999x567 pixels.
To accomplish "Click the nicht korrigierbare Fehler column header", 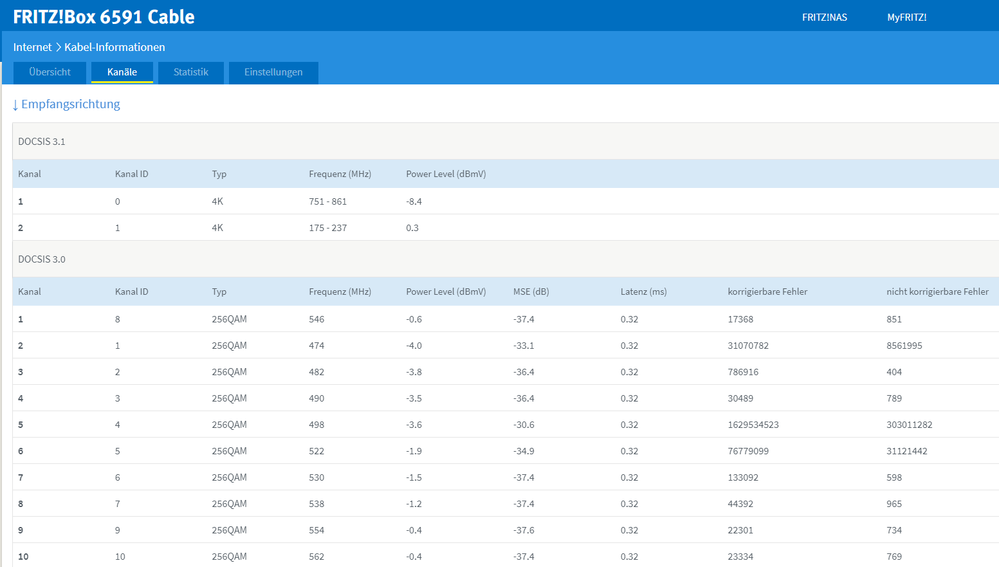I will (937, 292).
